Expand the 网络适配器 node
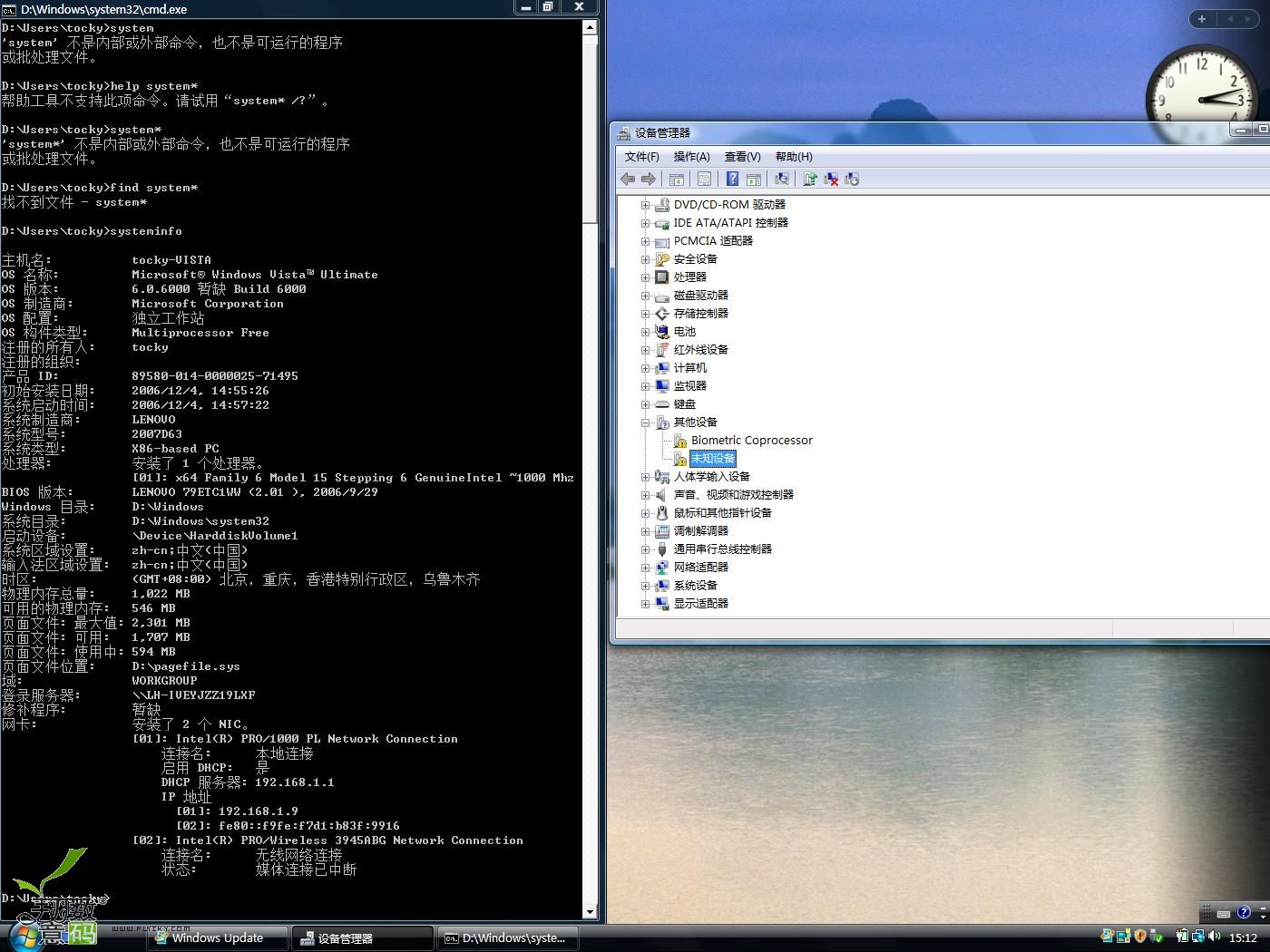Viewport: 1270px width, 952px height. click(645, 568)
